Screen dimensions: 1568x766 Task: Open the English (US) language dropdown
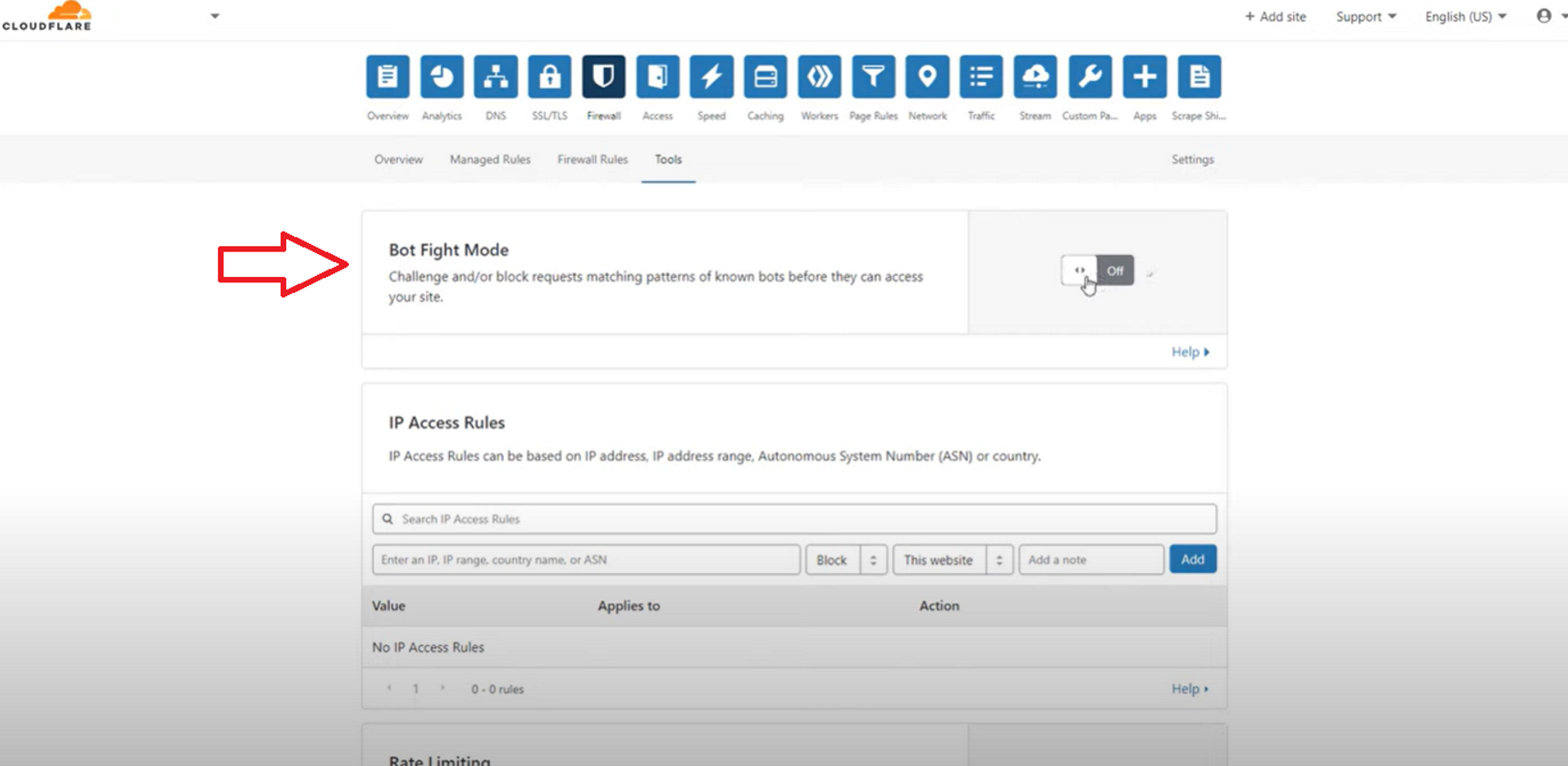coord(1466,16)
